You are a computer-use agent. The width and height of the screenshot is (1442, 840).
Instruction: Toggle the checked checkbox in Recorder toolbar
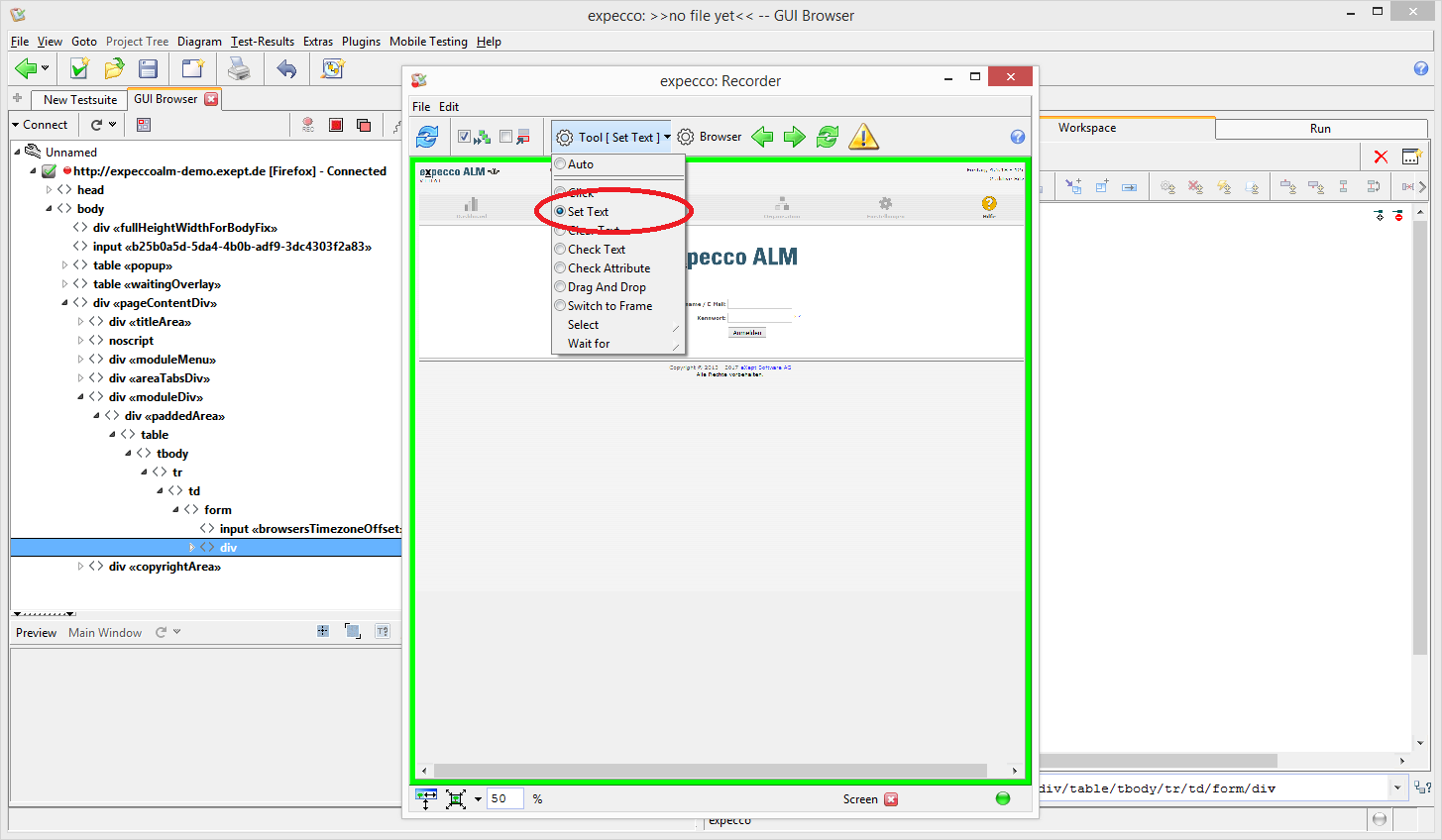[464, 137]
